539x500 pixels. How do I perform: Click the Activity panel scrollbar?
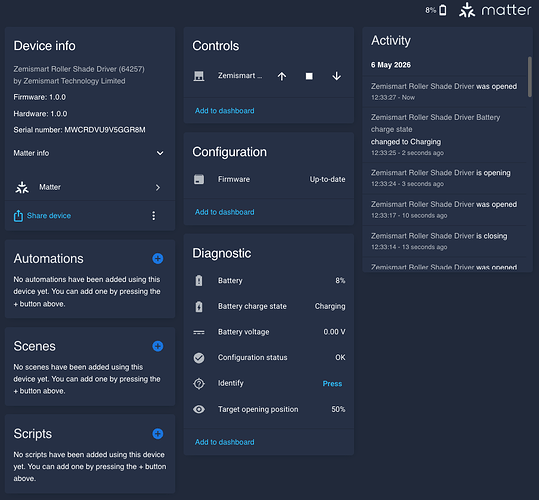pos(530,77)
